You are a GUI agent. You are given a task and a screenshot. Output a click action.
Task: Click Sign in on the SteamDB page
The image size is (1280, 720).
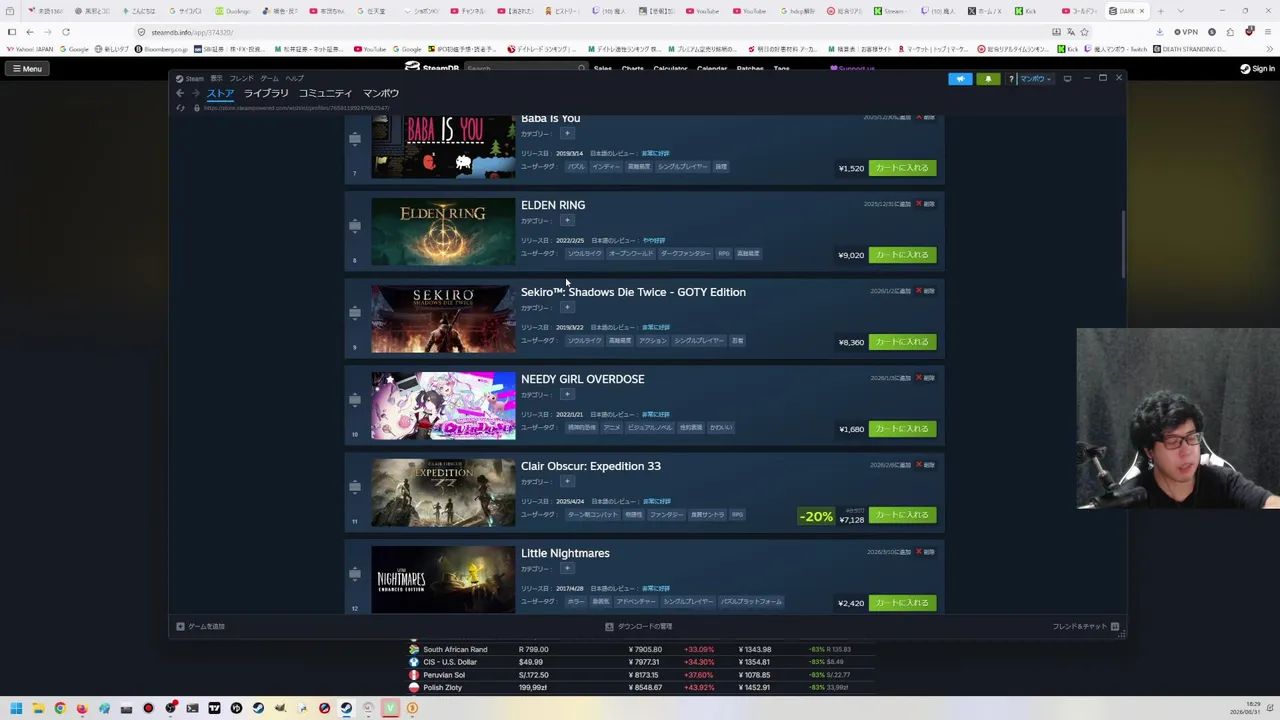pos(1257,69)
